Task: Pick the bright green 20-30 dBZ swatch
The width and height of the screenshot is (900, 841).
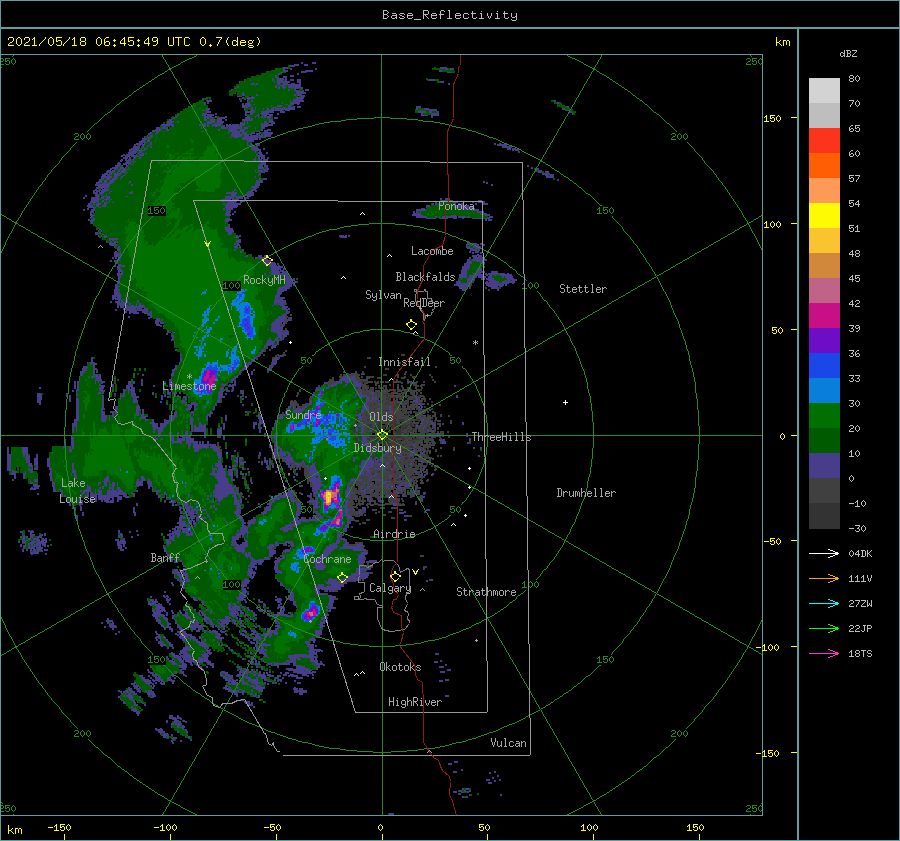Action: pyautogui.click(x=824, y=416)
